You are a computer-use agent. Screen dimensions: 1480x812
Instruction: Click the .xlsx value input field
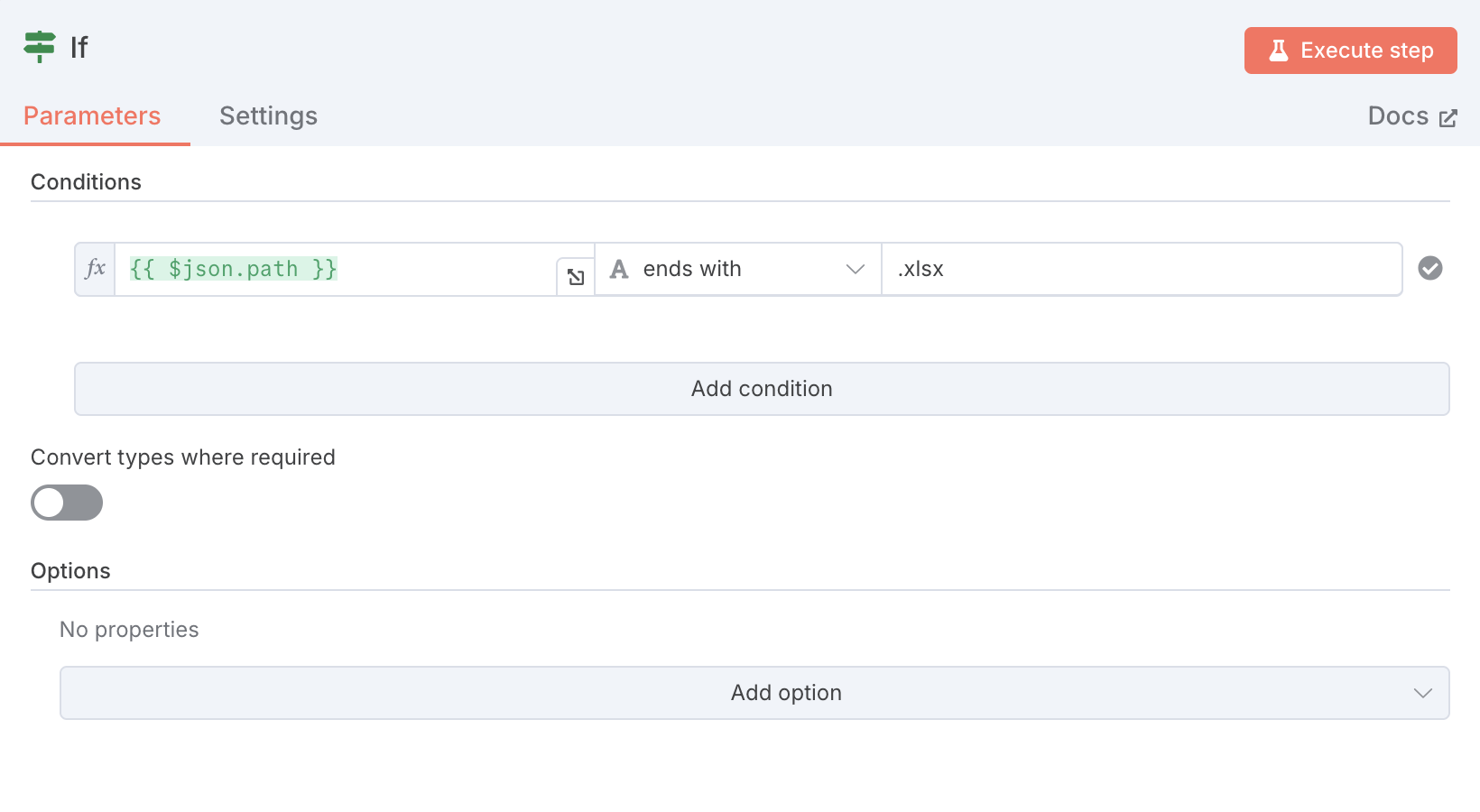pyautogui.click(x=1141, y=269)
